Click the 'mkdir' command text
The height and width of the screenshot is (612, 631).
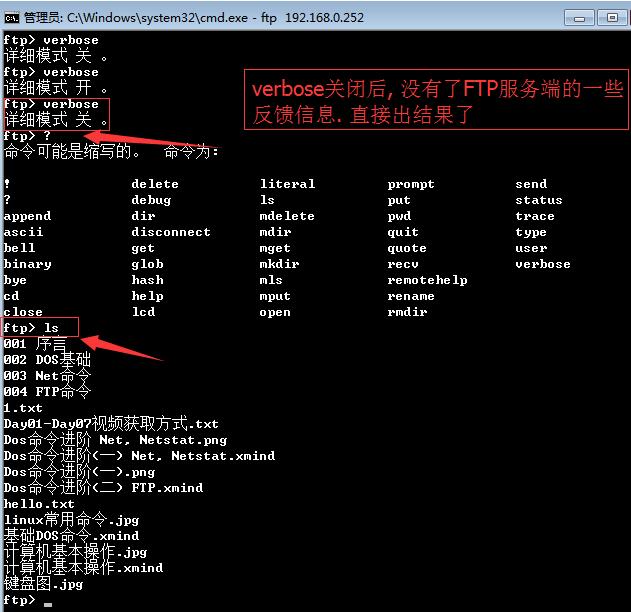[x=279, y=264]
